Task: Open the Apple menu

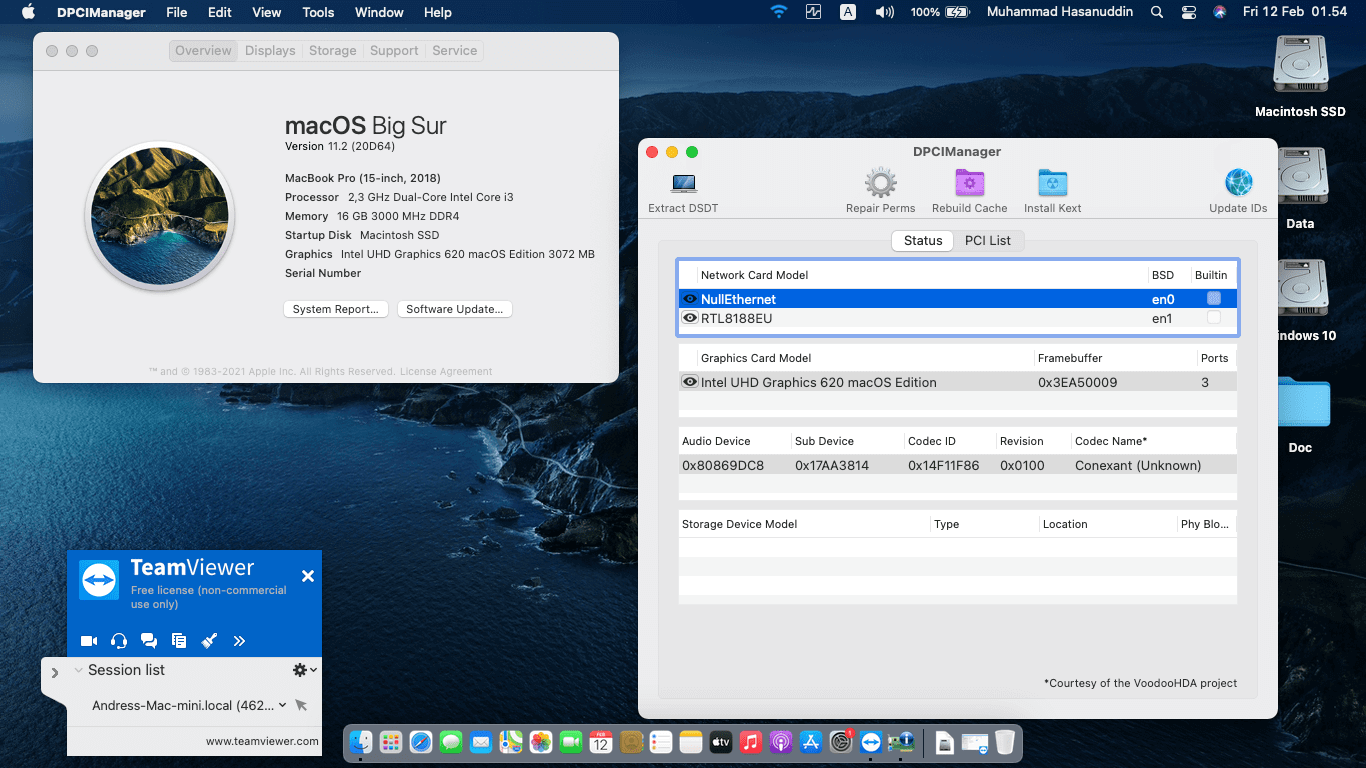Action: point(28,12)
